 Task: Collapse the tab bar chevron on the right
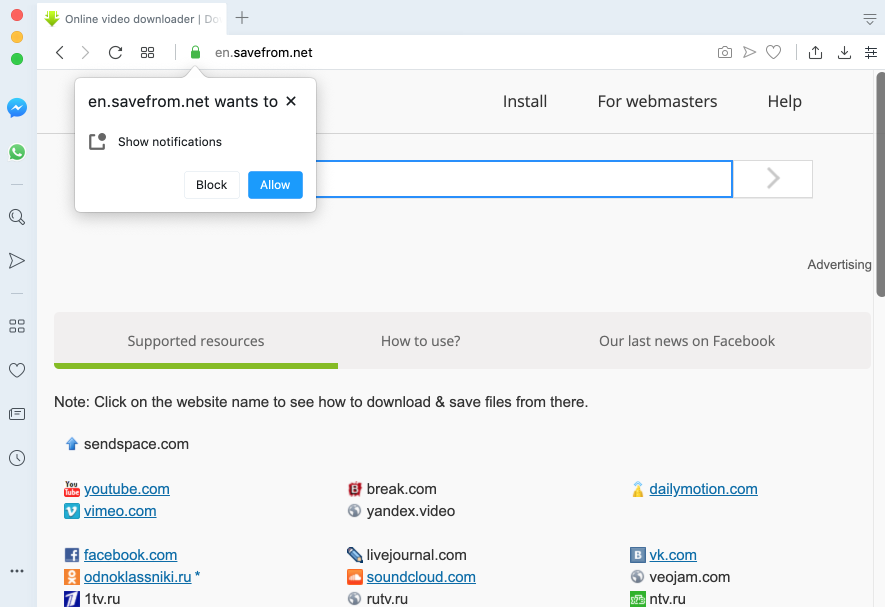869,19
